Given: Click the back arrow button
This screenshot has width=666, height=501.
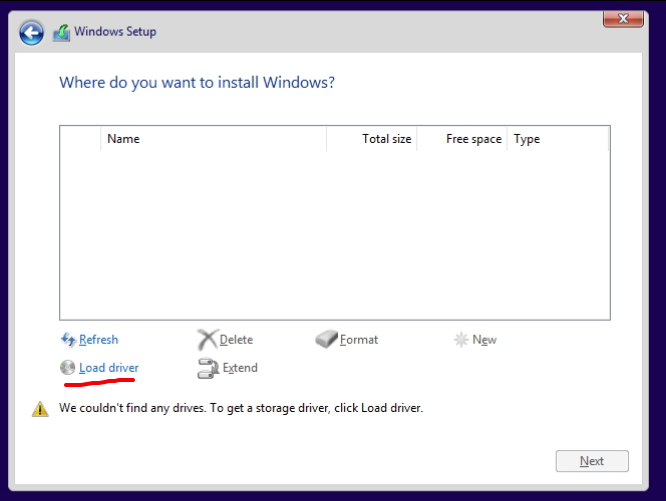Looking at the screenshot, I should click(x=32, y=32).
